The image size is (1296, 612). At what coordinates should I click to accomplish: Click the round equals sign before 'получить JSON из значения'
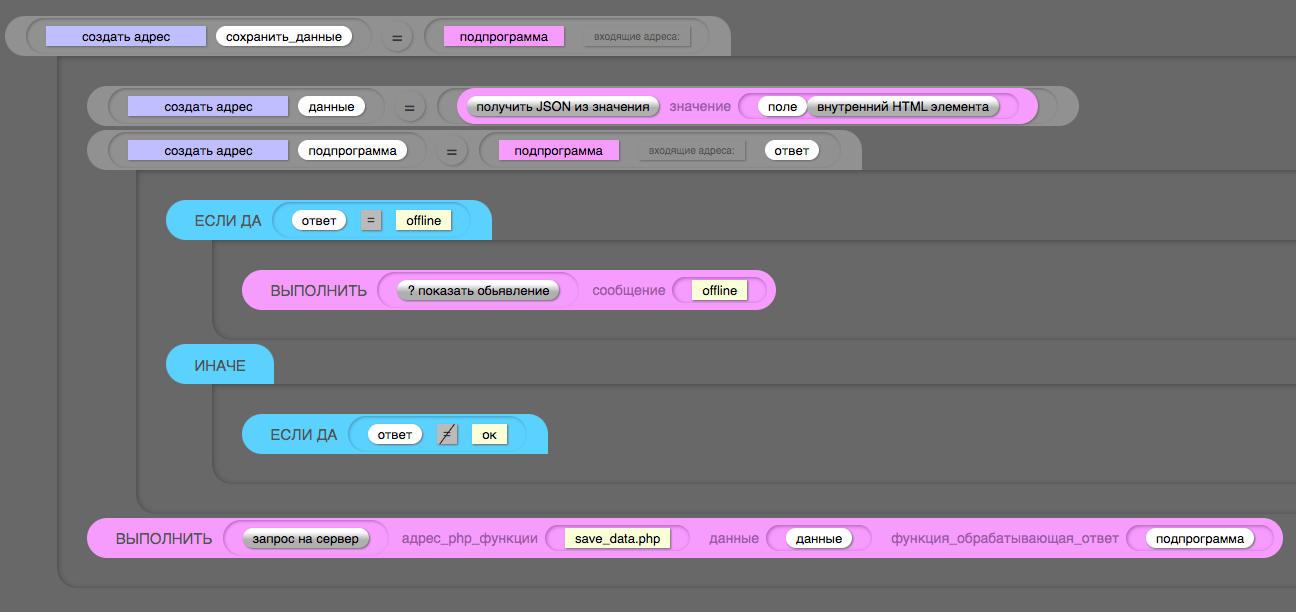pyautogui.click(x=408, y=106)
